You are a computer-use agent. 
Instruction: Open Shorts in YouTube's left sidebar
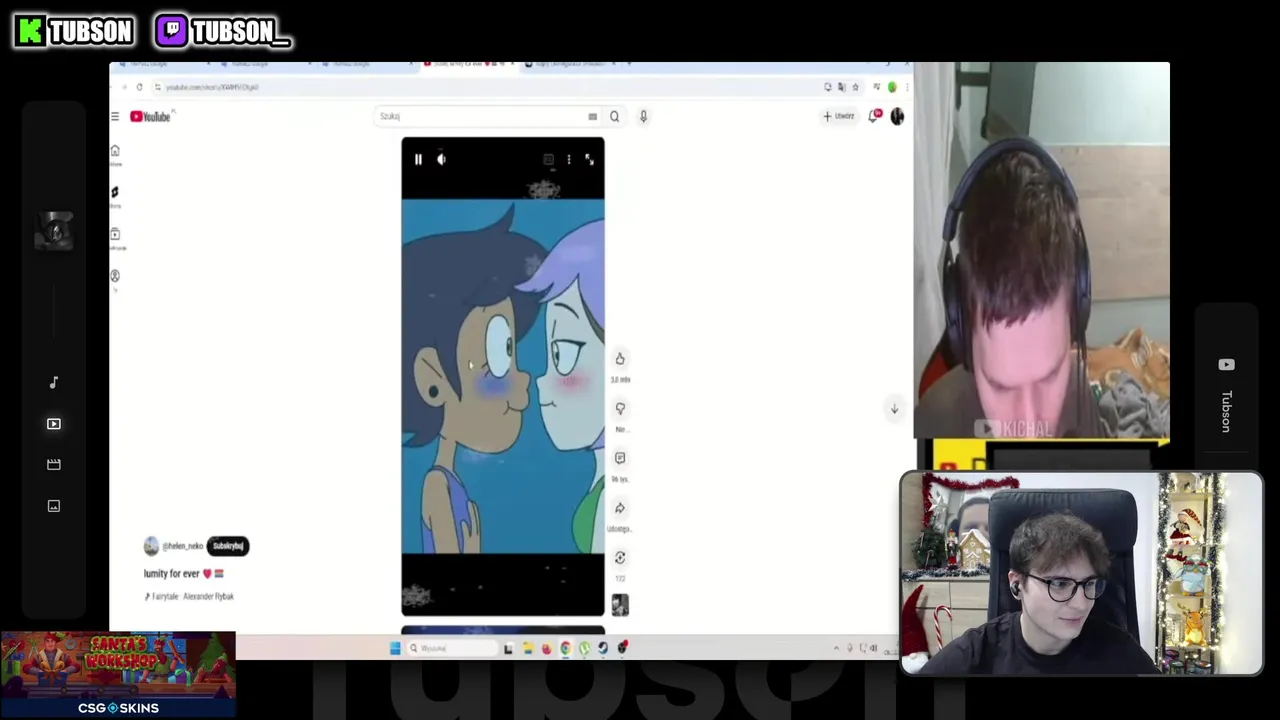(115, 196)
